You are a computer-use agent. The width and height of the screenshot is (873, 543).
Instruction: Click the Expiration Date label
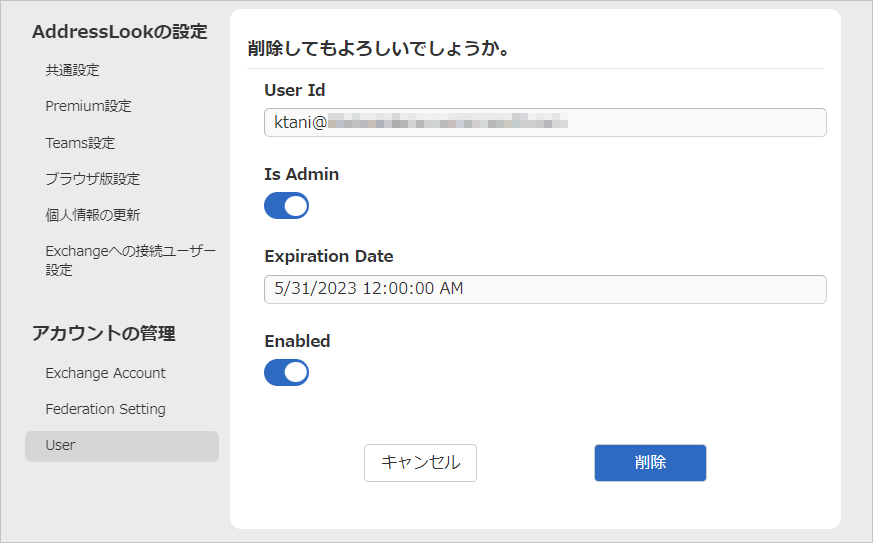point(328,256)
